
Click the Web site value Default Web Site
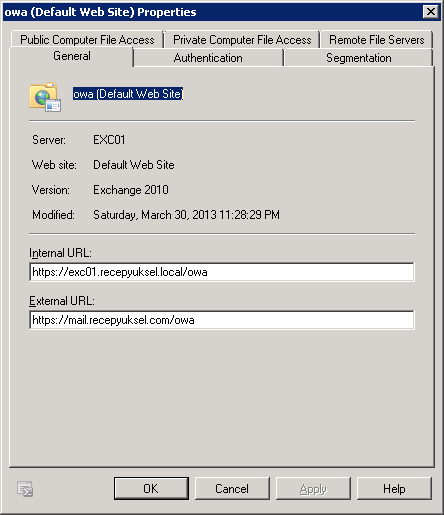(134, 165)
